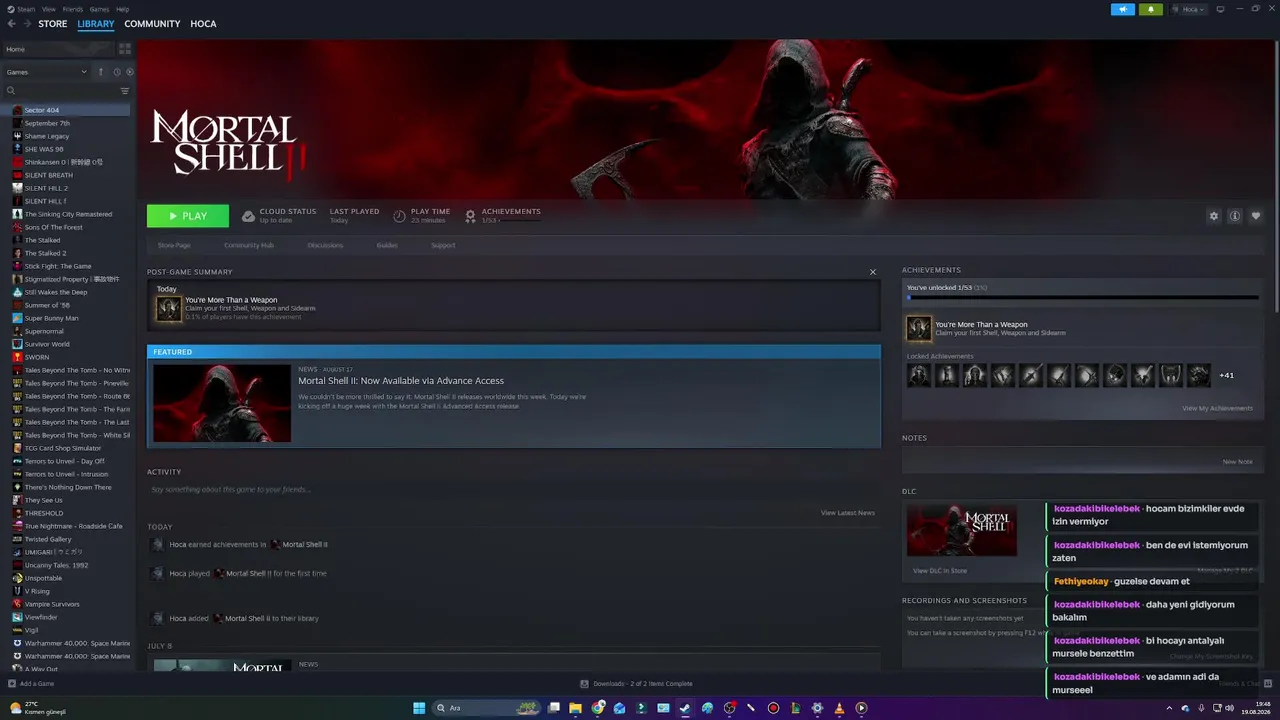Image resolution: width=1280 pixels, height=720 pixels.
Task: Click the Windows taskbar search box
Action: [486, 708]
